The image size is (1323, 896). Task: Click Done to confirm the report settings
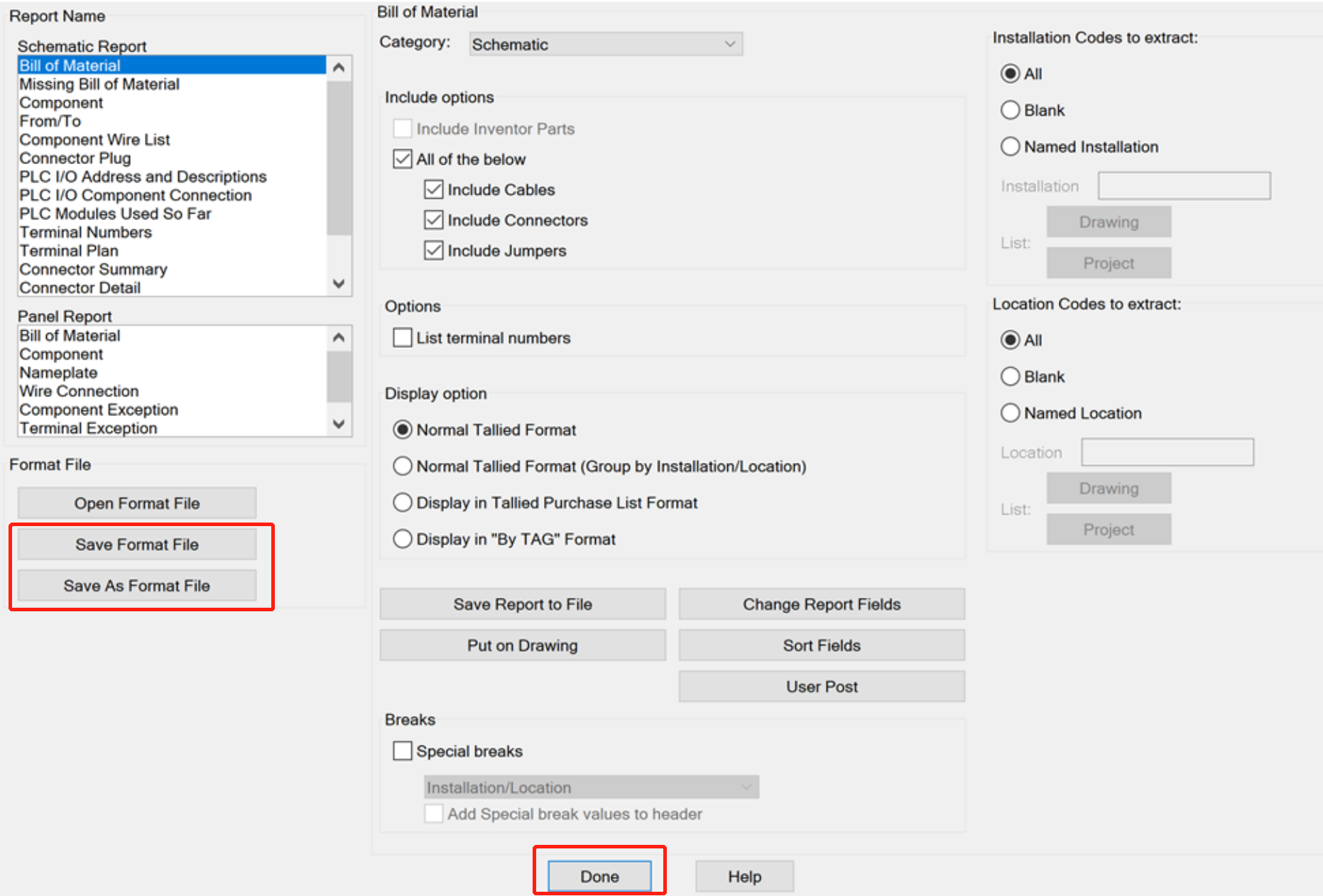tap(599, 876)
